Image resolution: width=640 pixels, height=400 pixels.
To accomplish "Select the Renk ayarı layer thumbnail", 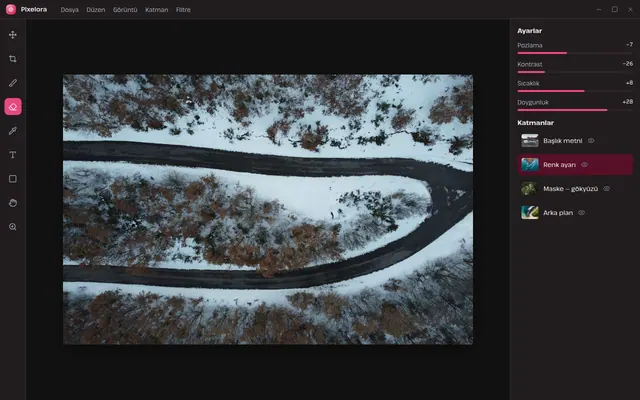I will [x=530, y=164].
